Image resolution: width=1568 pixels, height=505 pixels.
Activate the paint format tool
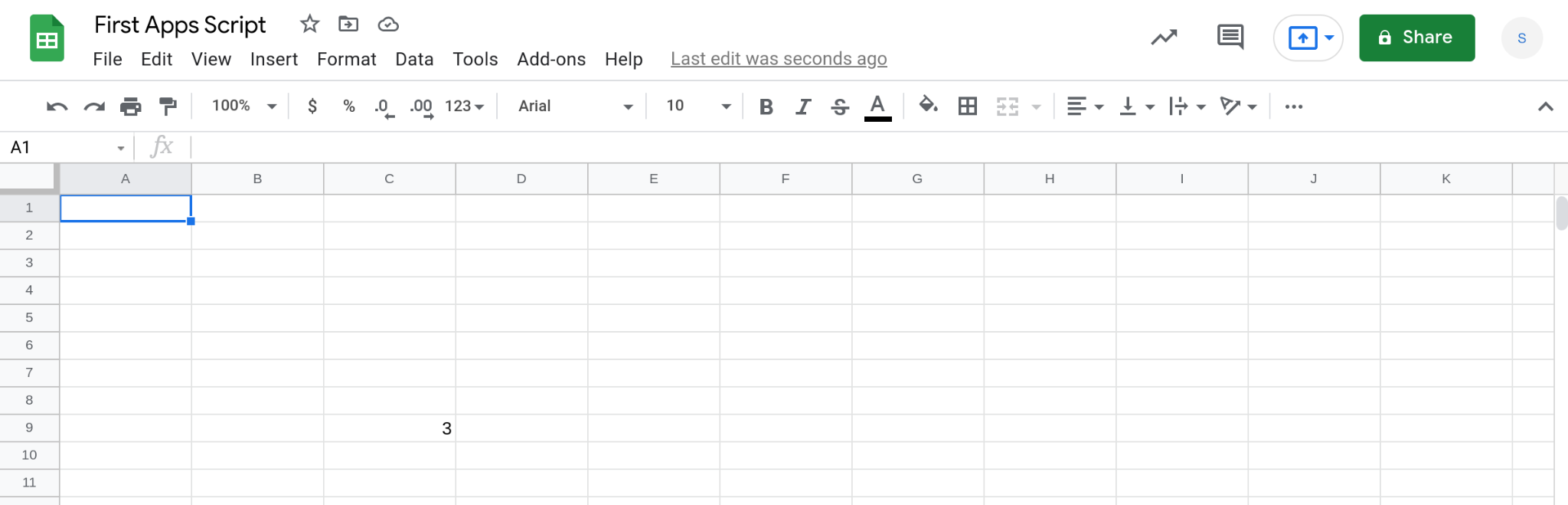tap(168, 107)
